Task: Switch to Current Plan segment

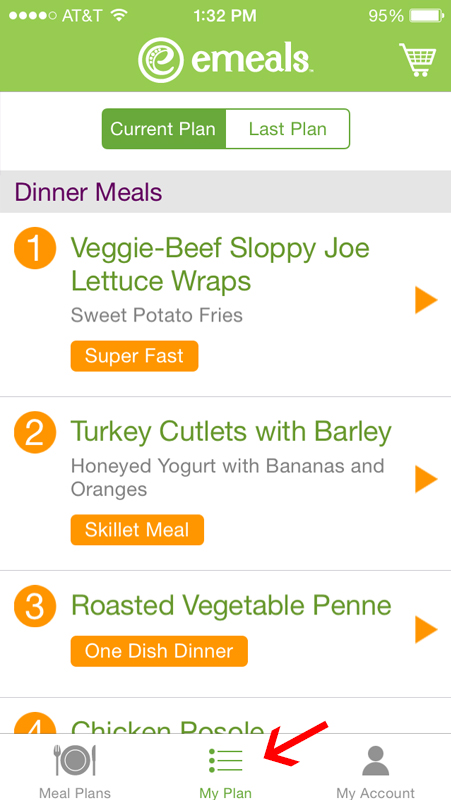Action: click(x=163, y=129)
